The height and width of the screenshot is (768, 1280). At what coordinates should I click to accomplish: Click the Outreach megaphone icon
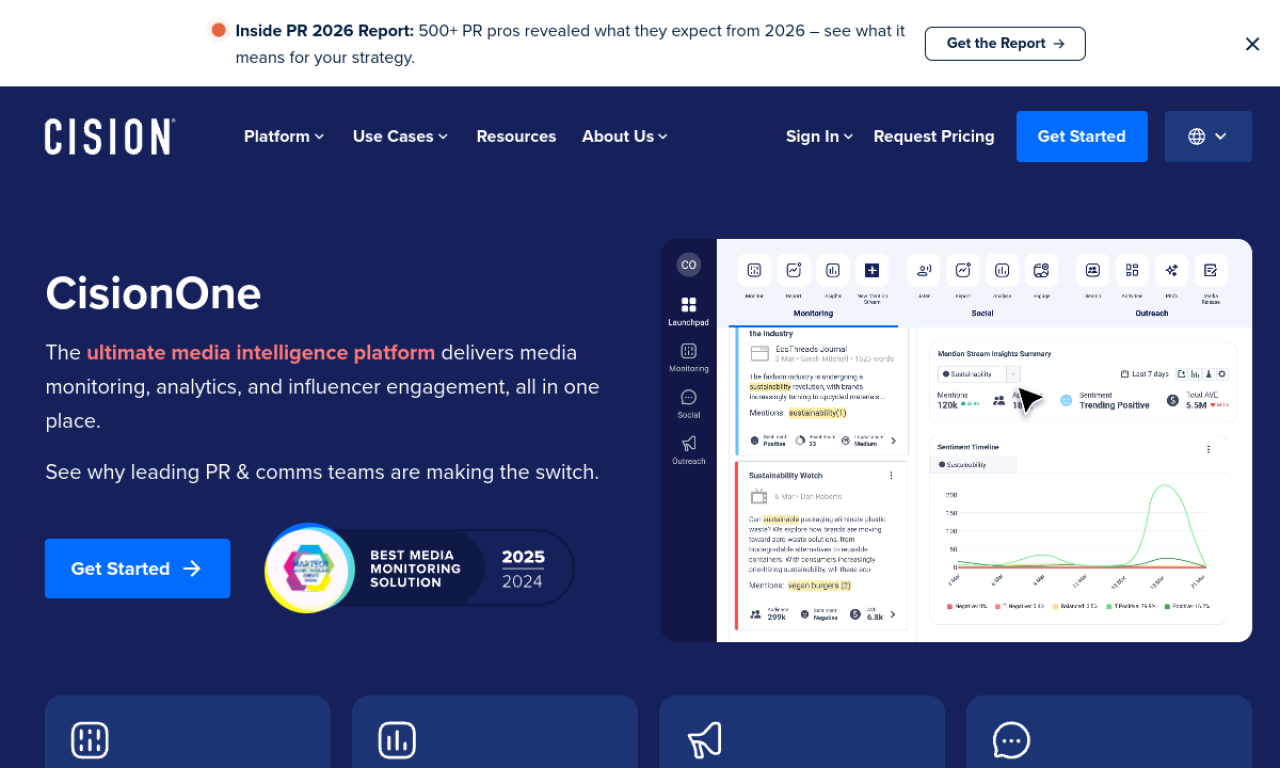click(x=688, y=444)
